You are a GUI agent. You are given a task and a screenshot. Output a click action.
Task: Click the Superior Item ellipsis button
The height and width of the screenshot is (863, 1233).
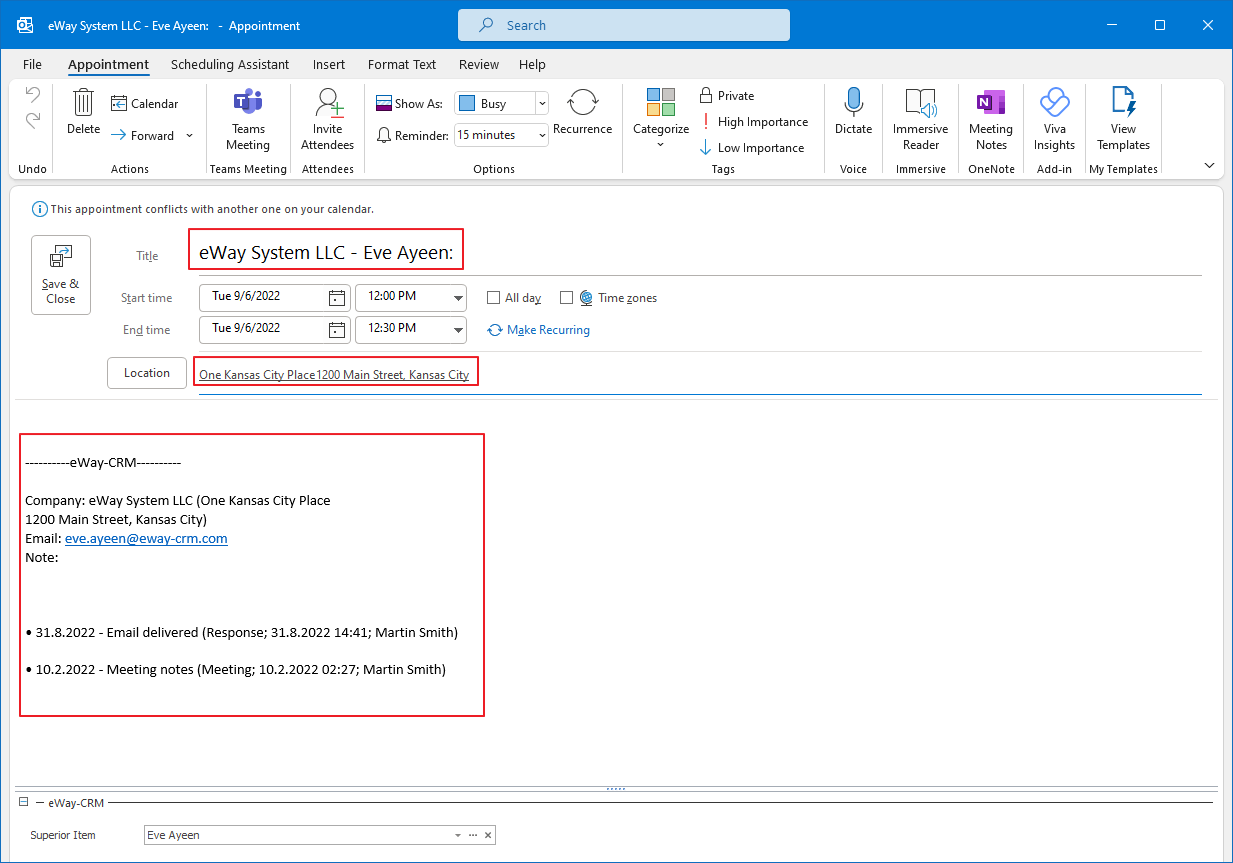(x=473, y=835)
